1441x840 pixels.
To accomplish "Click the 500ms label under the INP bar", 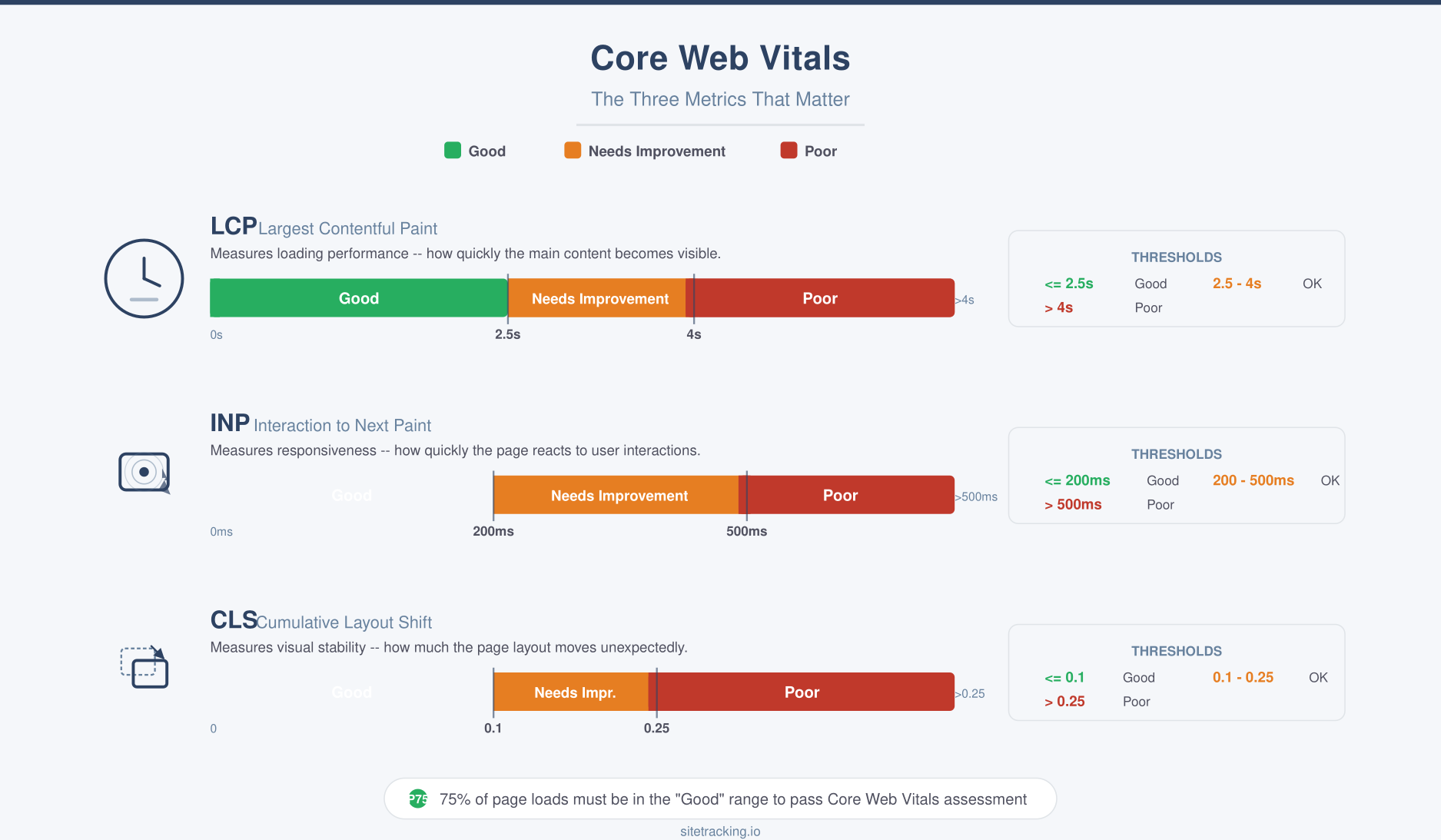I will pos(745,530).
